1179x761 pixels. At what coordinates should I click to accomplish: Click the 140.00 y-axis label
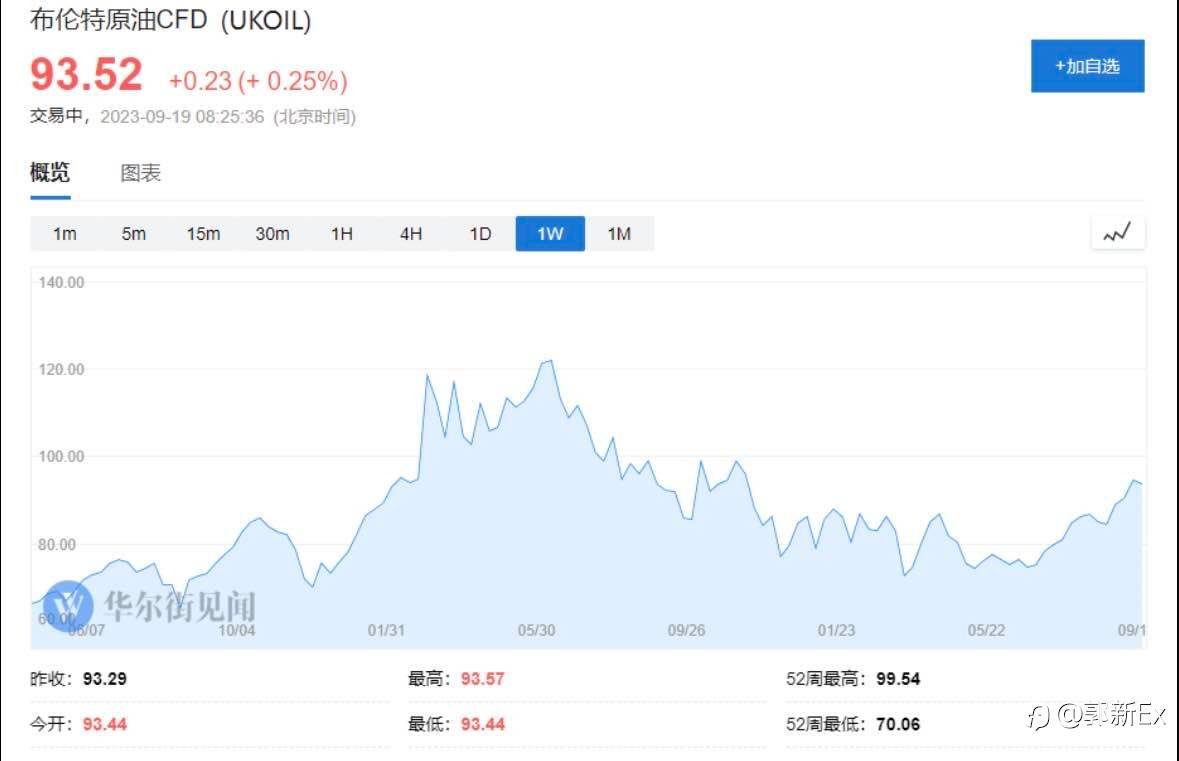point(62,283)
